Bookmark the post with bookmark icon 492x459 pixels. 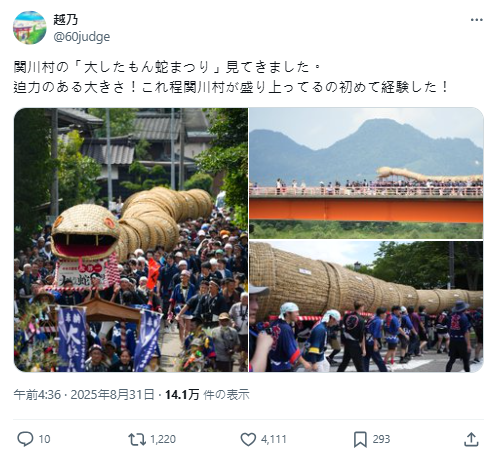click(360, 439)
